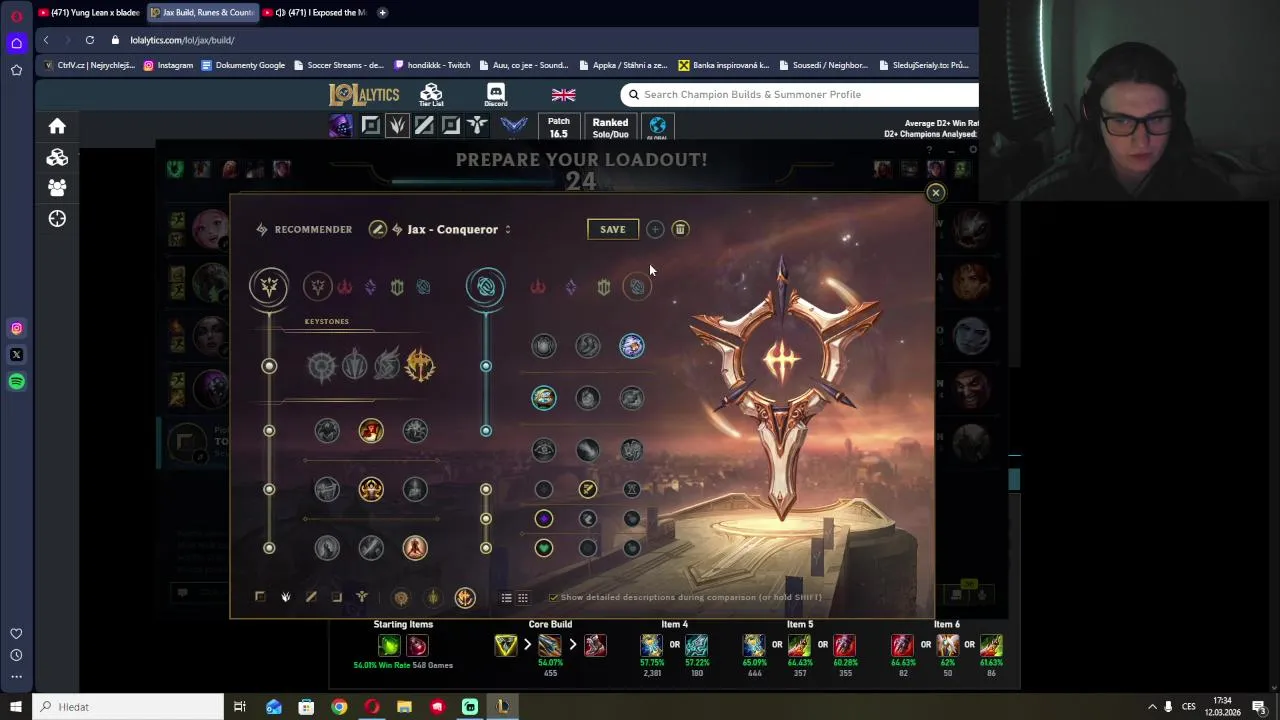Switch primary tree to Inspiration
Image resolution: width=1280 pixels, height=720 pixels.
click(x=423, y=287)
